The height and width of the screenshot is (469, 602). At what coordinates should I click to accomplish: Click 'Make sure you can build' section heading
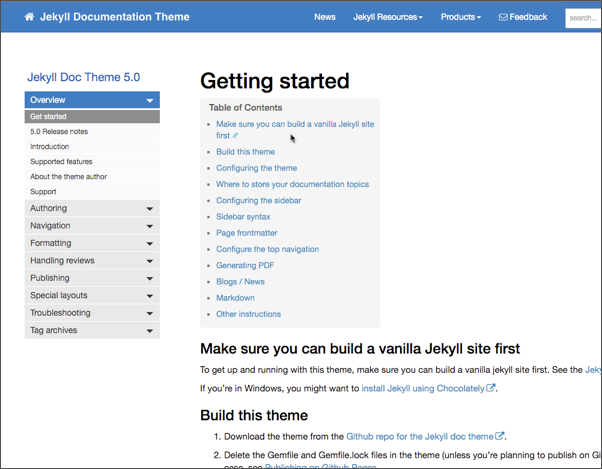point(360,348)
